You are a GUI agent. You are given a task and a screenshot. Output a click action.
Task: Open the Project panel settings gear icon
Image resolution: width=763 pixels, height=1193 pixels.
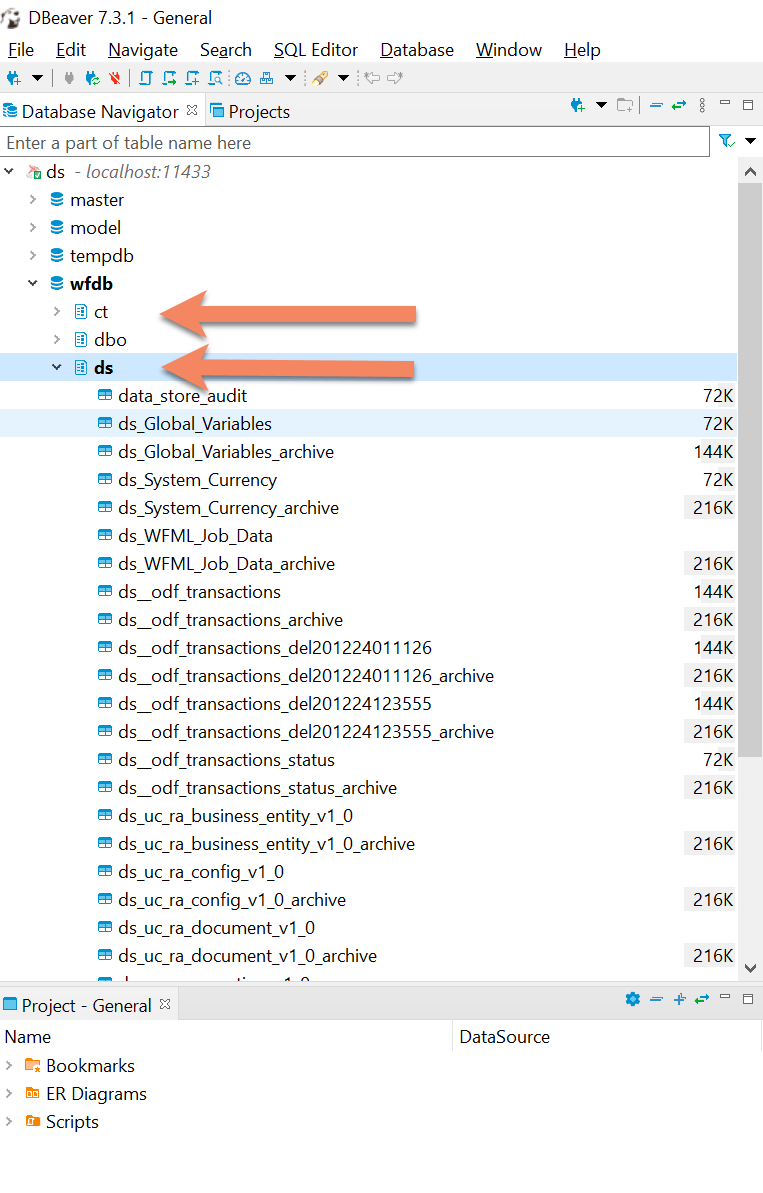click(x=632, y=999)
